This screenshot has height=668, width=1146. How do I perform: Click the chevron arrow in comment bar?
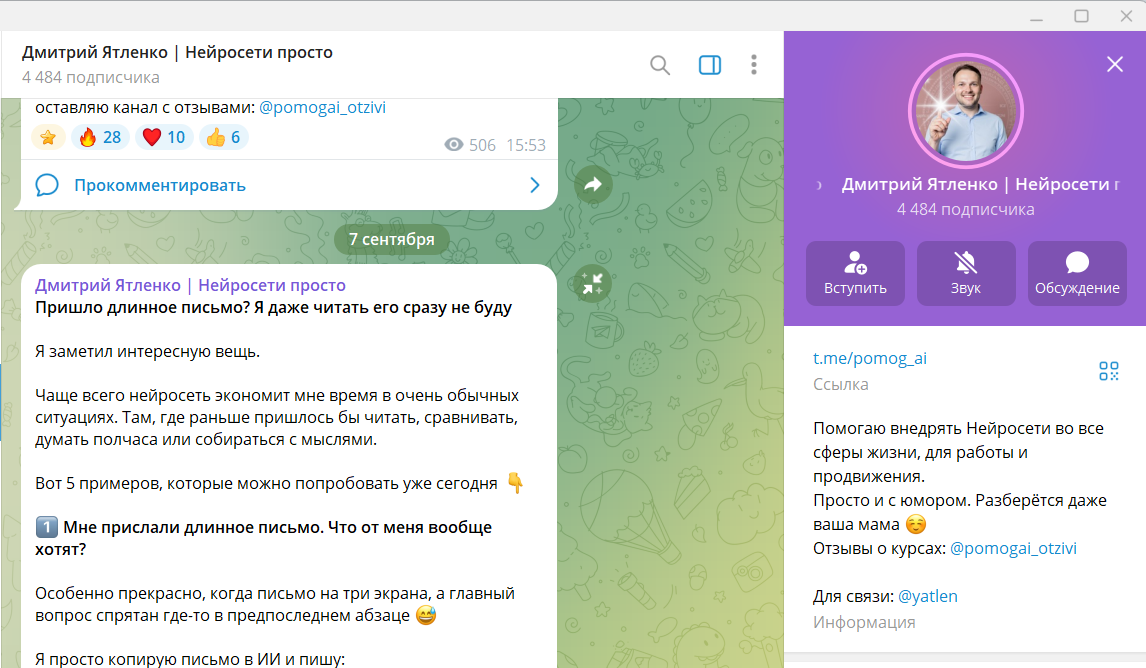[535, 185]
